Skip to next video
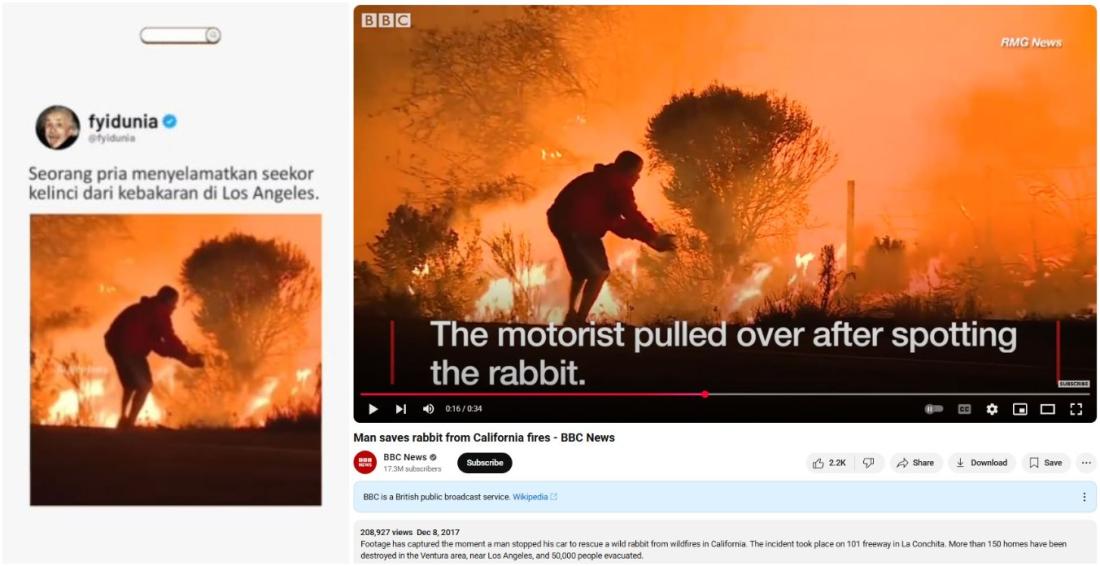 (401, 409)
